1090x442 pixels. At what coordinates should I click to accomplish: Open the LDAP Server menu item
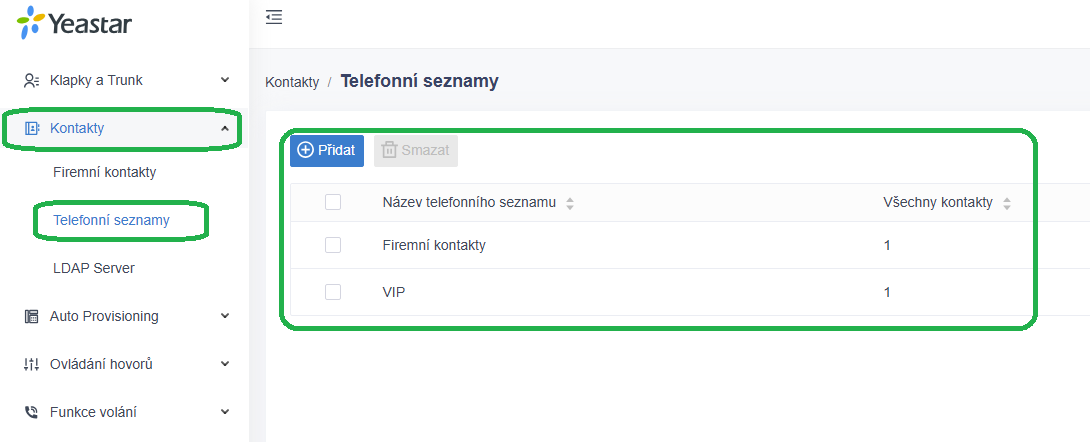pyautogui.click(x=94, y=268)
